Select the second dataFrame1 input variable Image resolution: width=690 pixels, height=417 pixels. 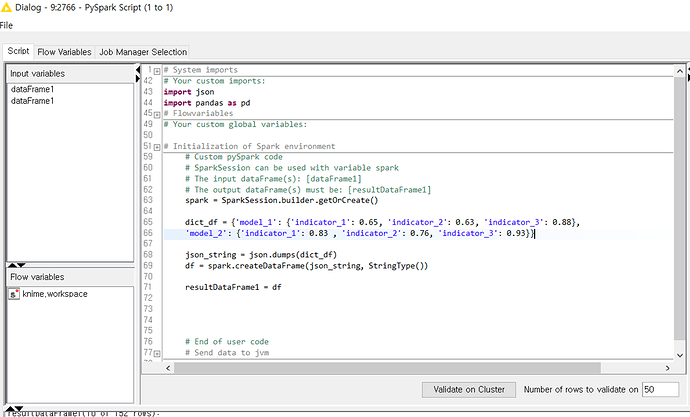click(33, 101)
